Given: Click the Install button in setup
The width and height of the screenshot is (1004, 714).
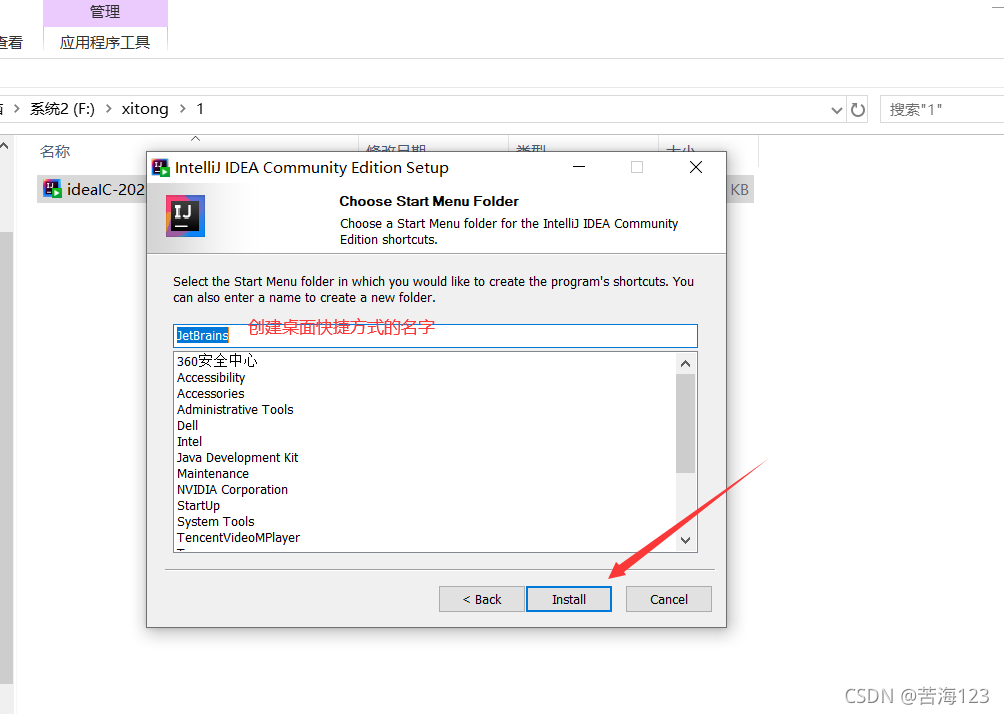Looking at the screenshot, I should click(569, 599).
